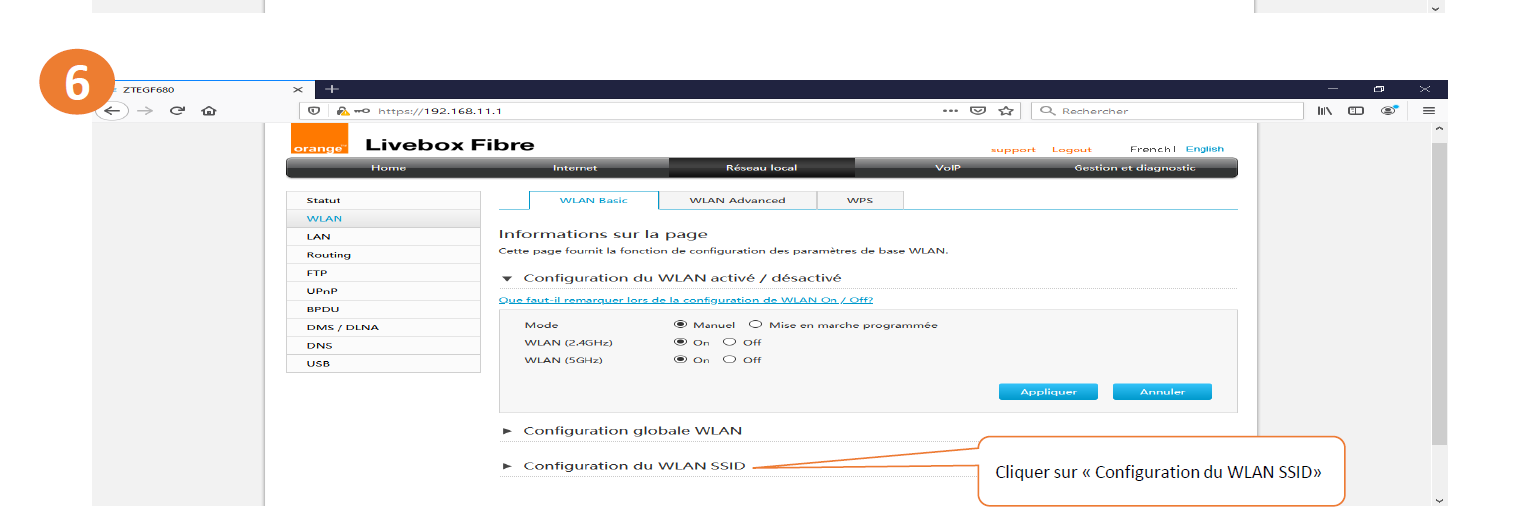This screenshot has width=1518, height=527.
Task: Switch to the WLAN Advanced tab
Action: 737,200
